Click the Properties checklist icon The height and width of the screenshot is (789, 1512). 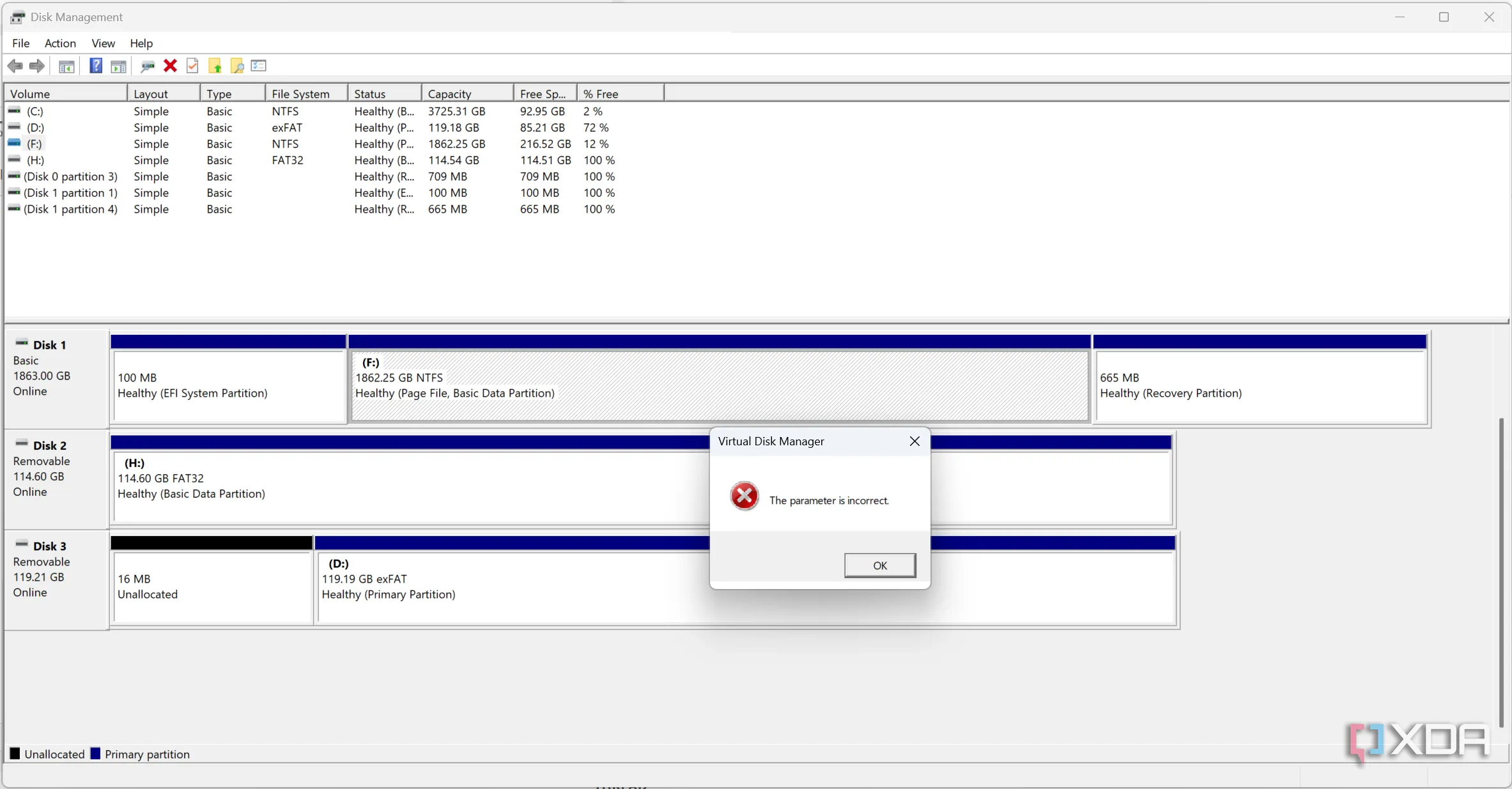(x=258, y=66)
